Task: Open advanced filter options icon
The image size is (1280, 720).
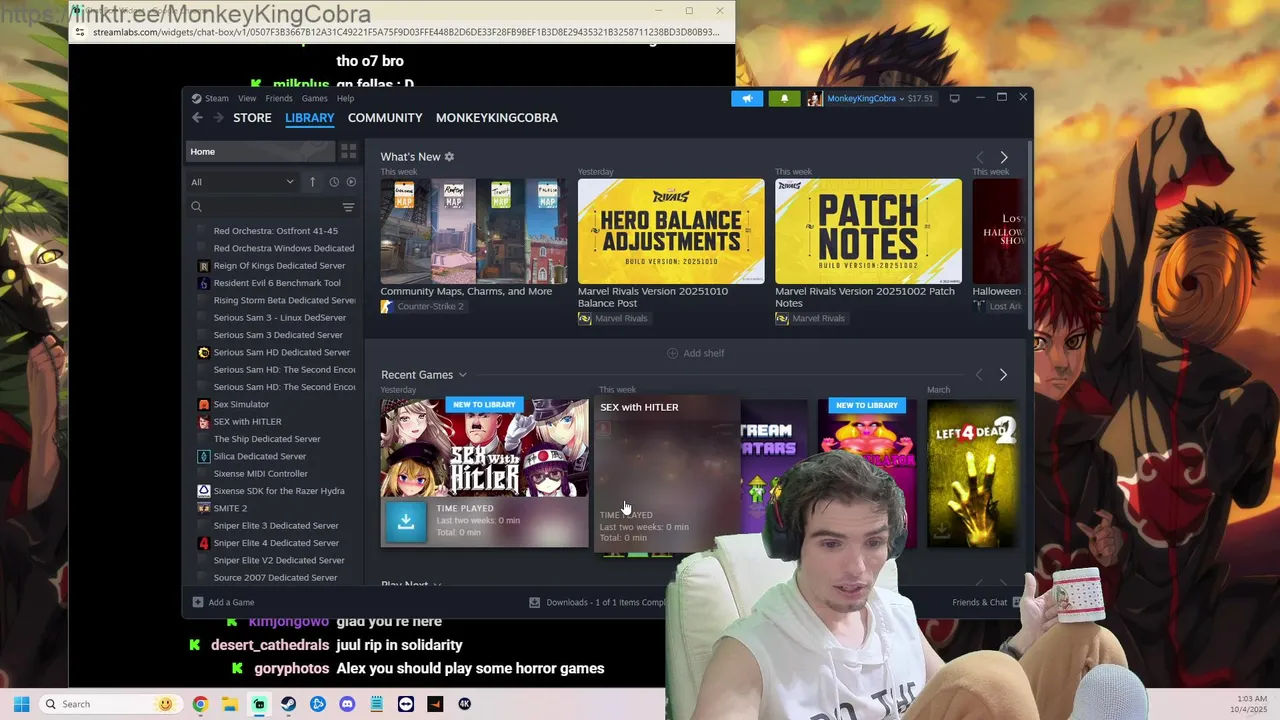Action: pyautogui.click(x=348, y=207)
